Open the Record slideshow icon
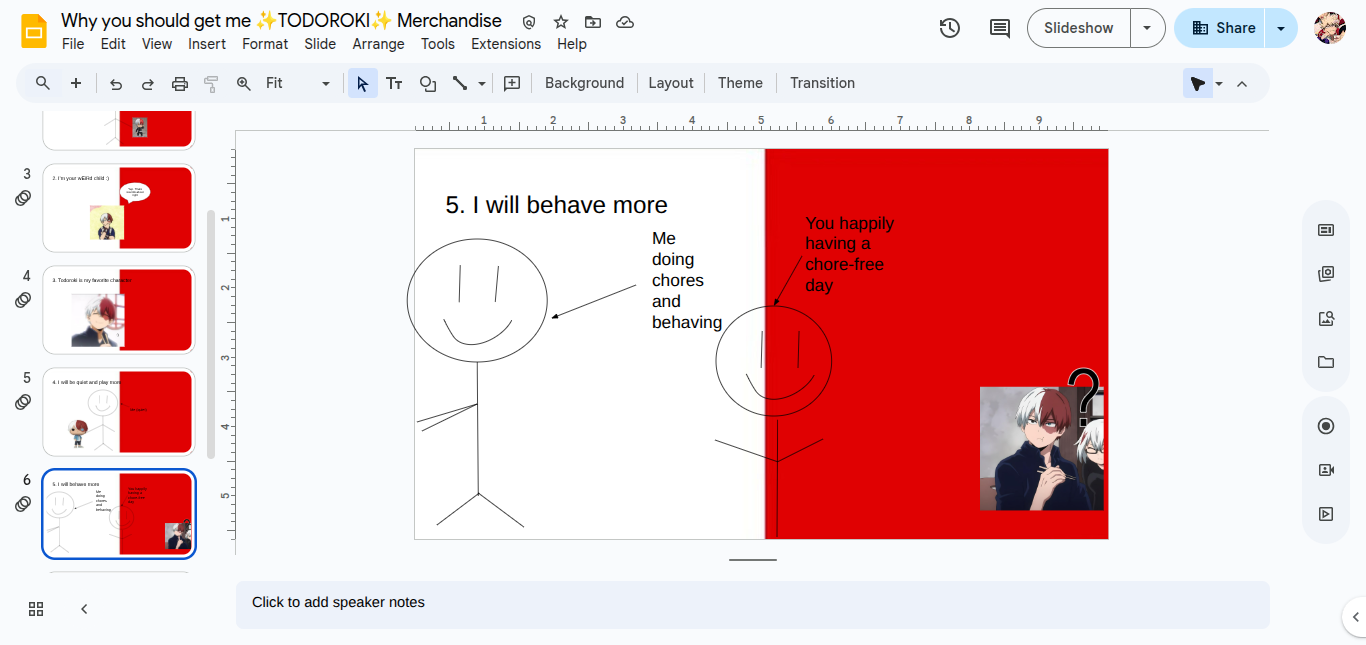 point(1326,426)
